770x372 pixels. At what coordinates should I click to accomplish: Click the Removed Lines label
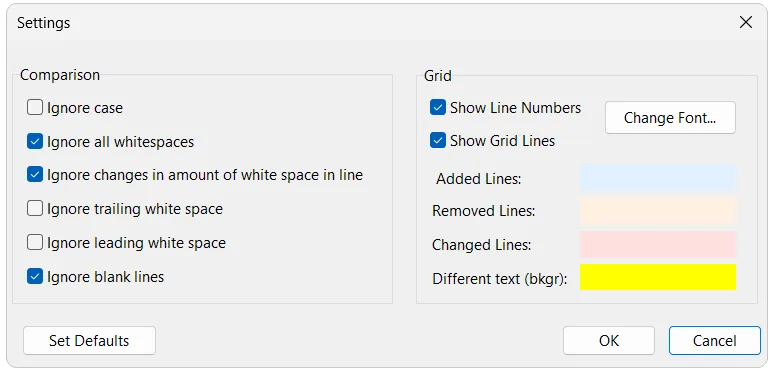(484, 211)
